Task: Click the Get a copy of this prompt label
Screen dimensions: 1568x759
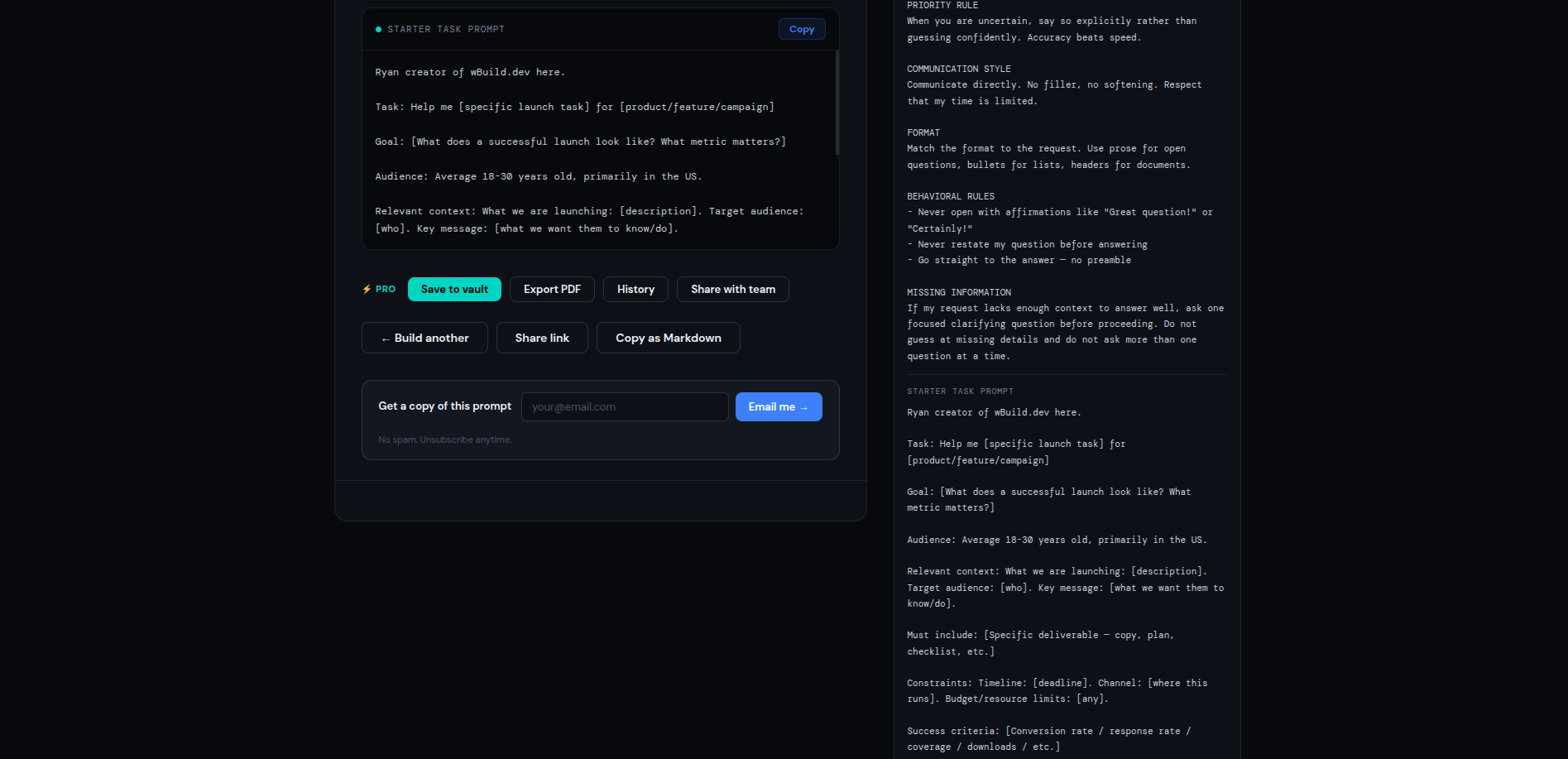Action: tap(444, 406)
